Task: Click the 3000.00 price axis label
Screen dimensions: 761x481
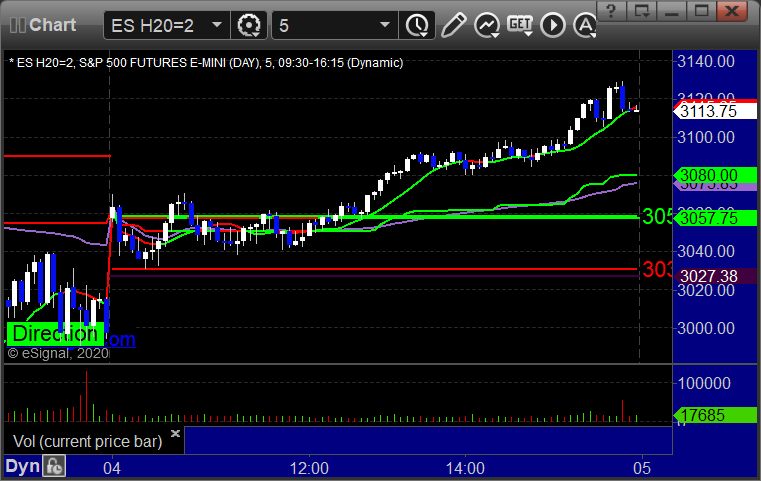Action: (x=706, y=328)
